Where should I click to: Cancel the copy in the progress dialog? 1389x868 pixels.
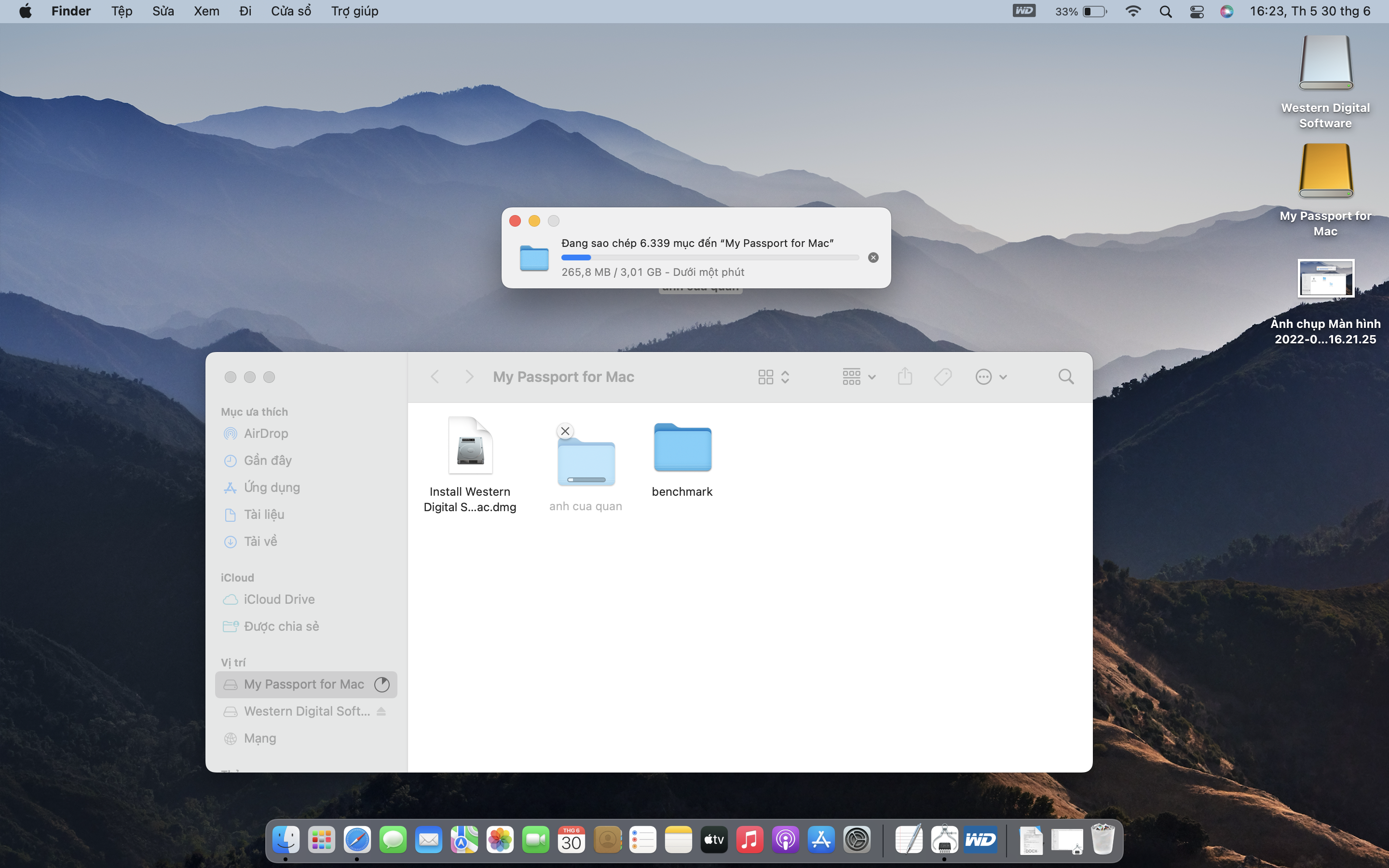[x=873, y=258]
